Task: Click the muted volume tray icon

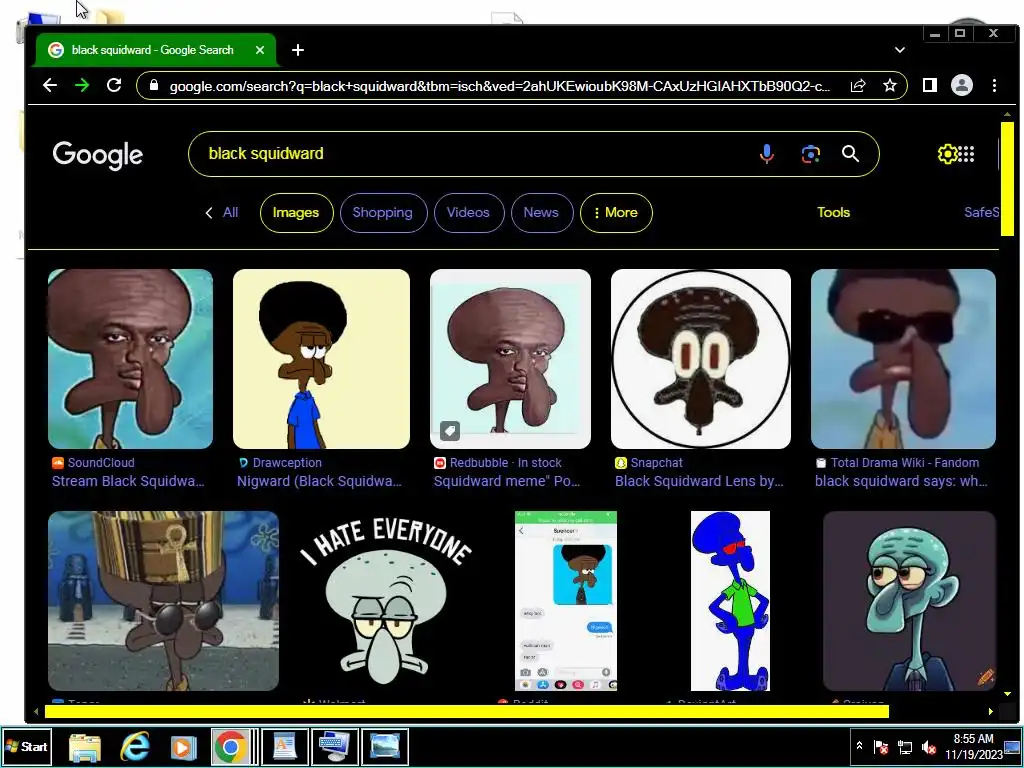Action: tap(928, 746)
